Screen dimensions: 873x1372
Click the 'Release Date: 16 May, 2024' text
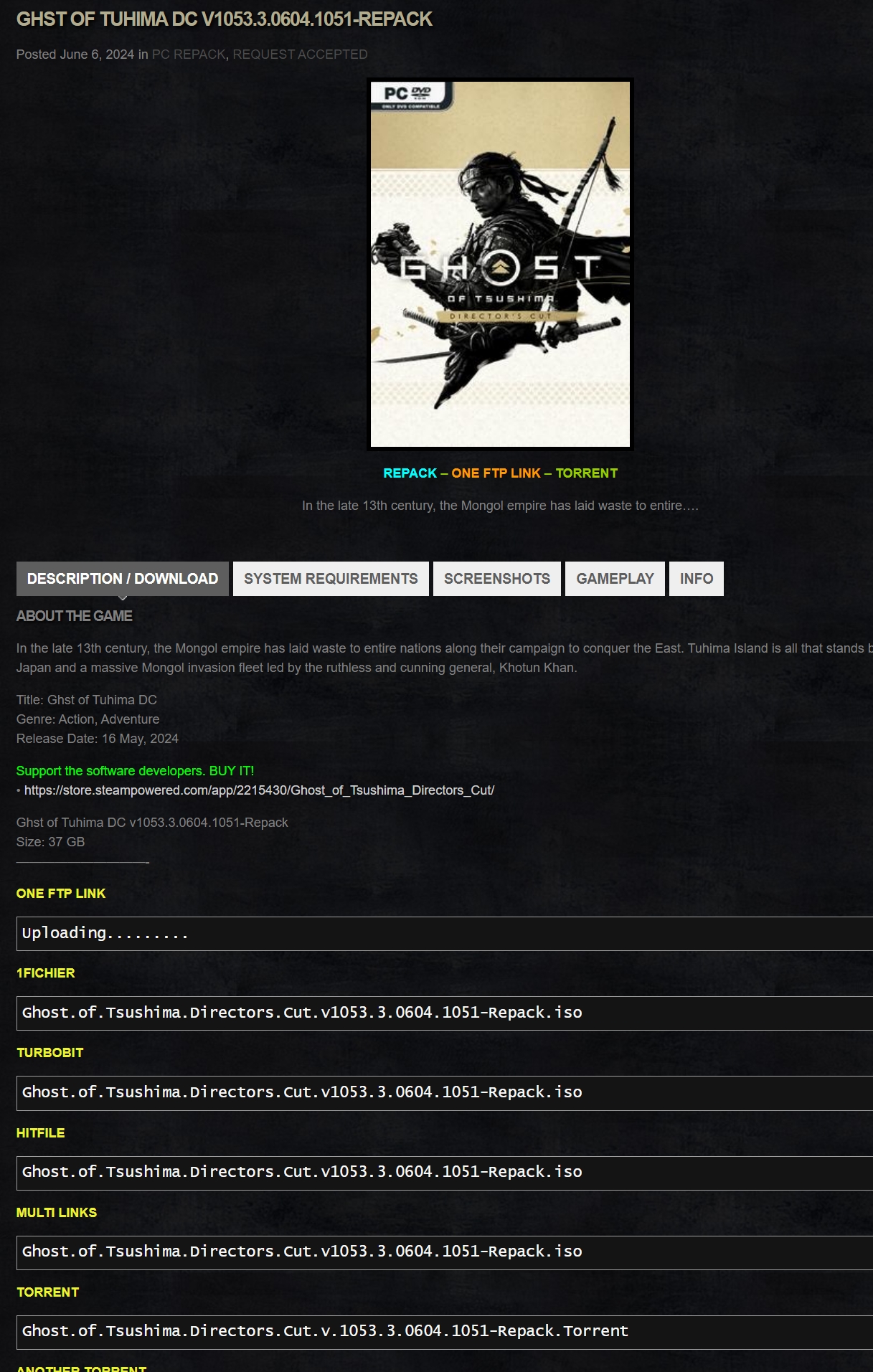[98, 739]
